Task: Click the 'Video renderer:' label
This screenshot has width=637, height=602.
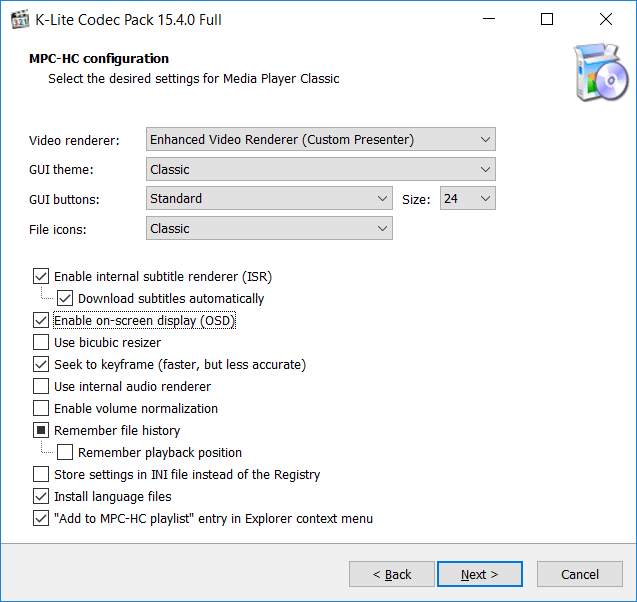Action: coord(74,141)
